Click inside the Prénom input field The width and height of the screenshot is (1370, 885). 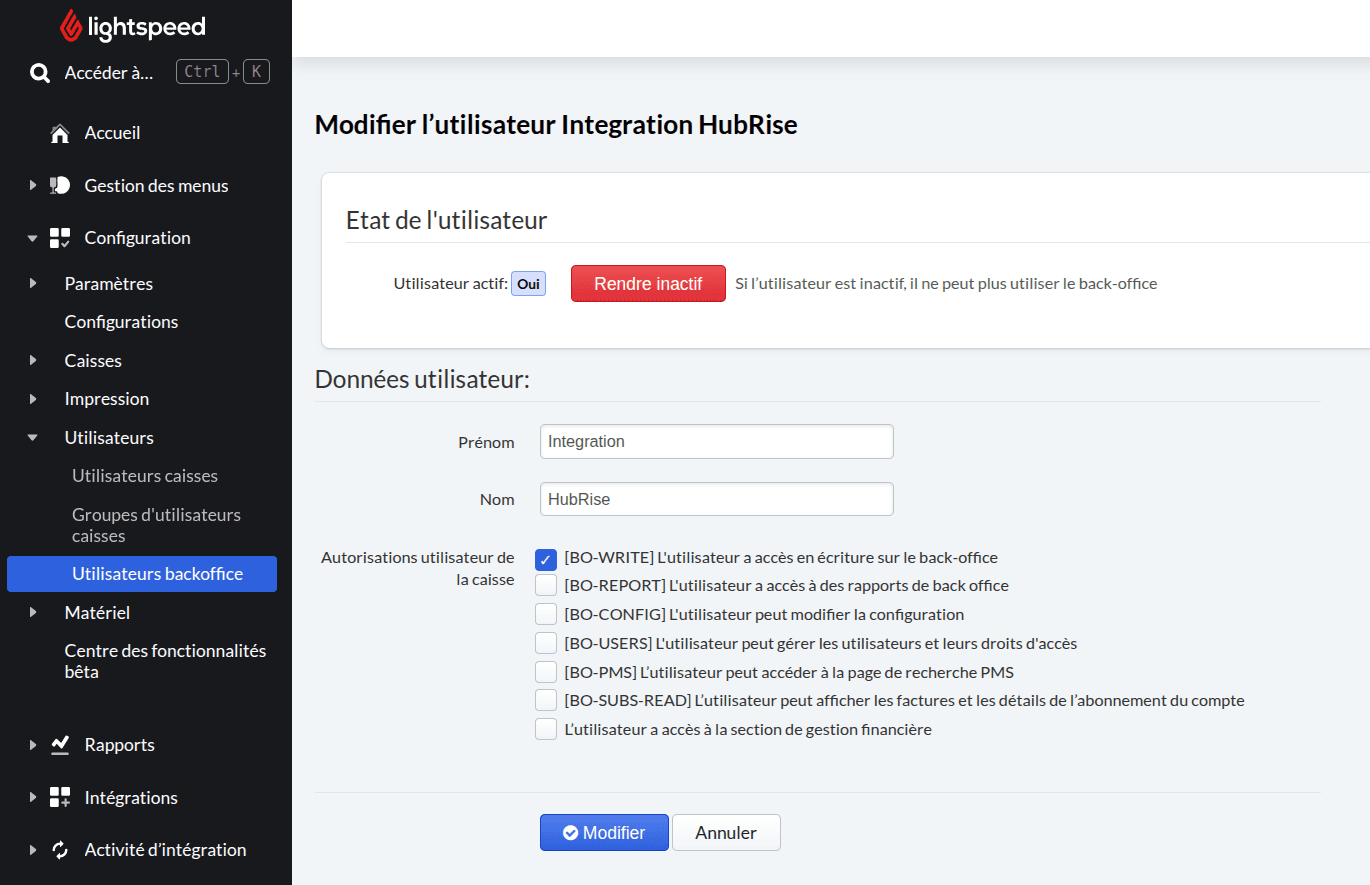click(x=716, y=441)
